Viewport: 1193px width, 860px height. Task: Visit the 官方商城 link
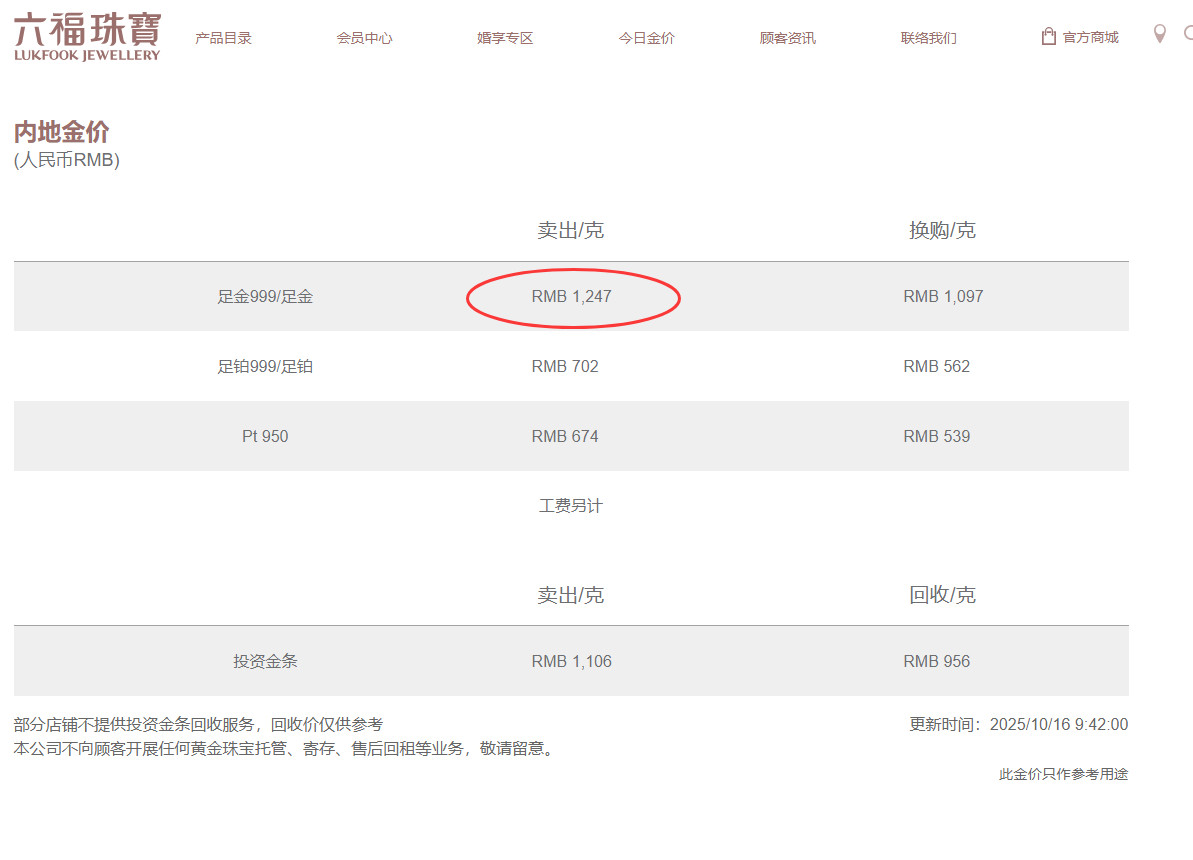coord(1090,38)
